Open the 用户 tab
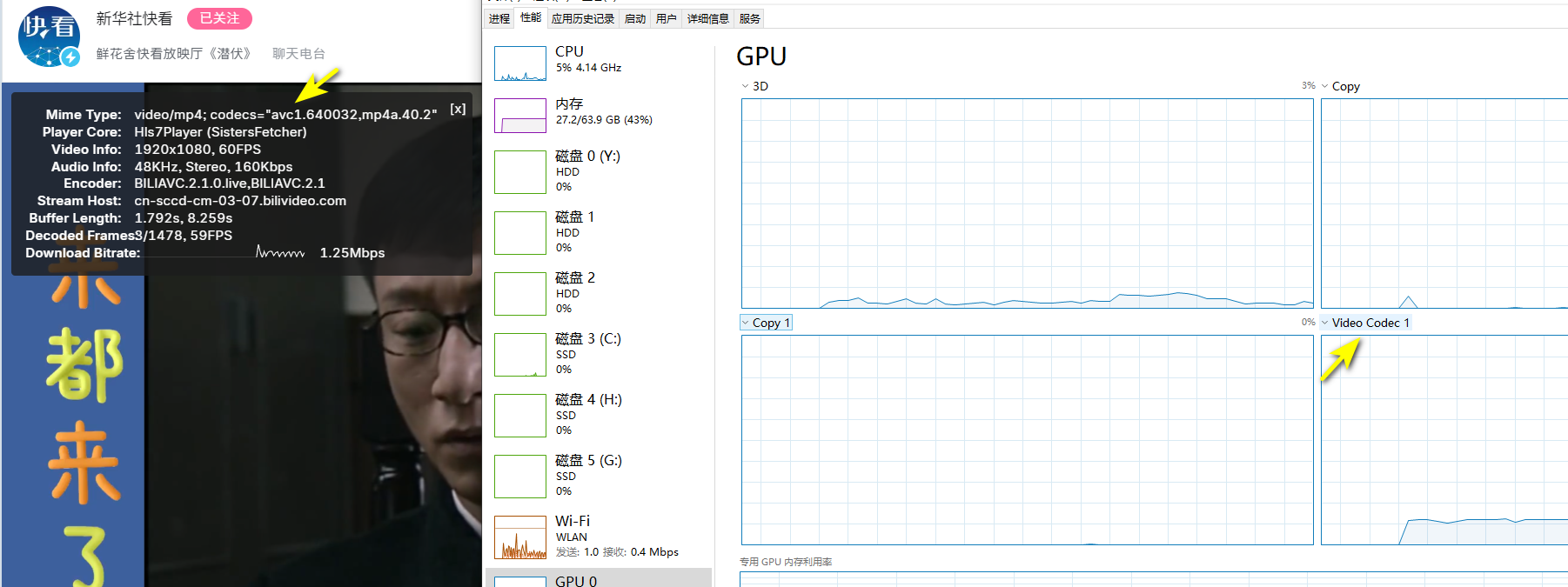The image size is (1568, 587). tap(667, 18)
